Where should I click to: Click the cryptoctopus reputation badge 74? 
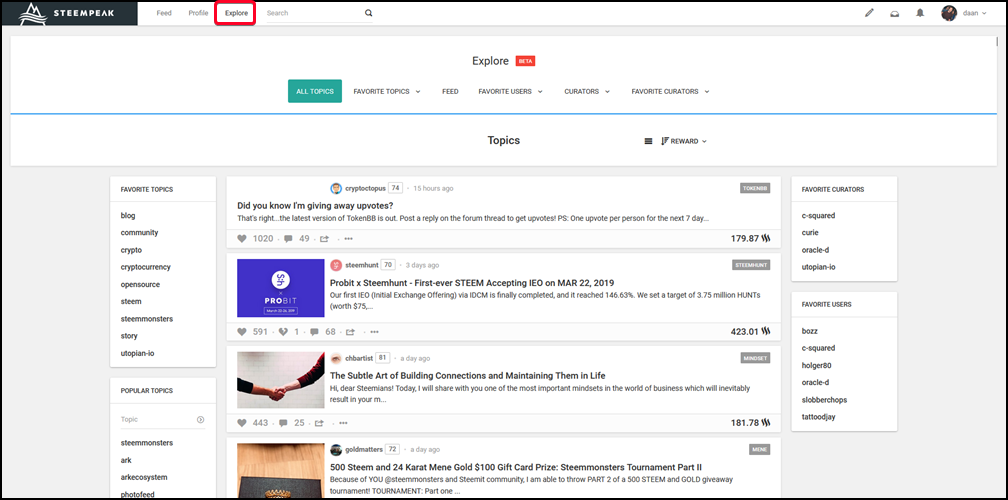(x=395, y=188)
